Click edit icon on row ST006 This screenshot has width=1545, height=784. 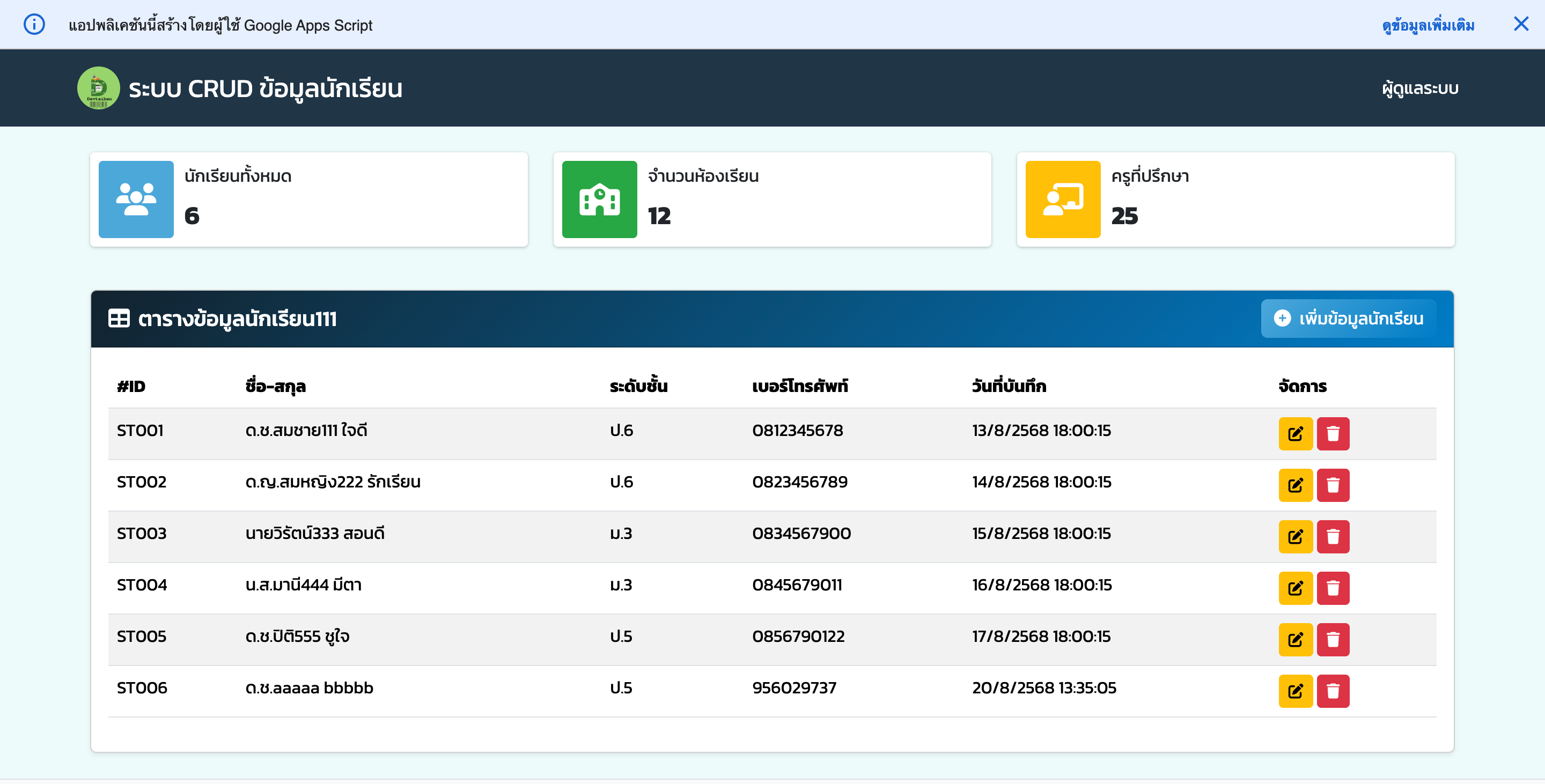[1295, 691]
